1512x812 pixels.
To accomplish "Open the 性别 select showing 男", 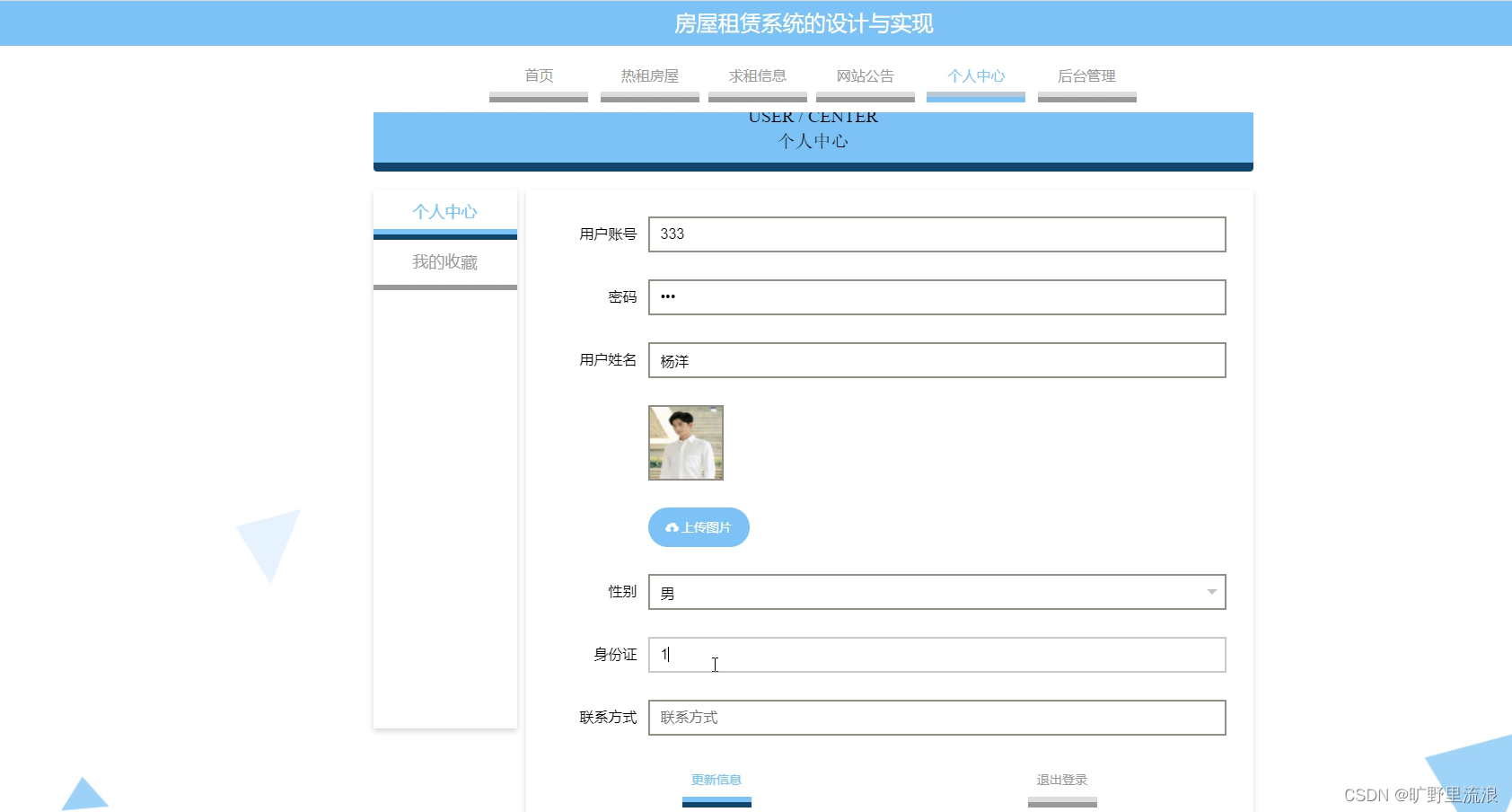I will pos(936,592).
